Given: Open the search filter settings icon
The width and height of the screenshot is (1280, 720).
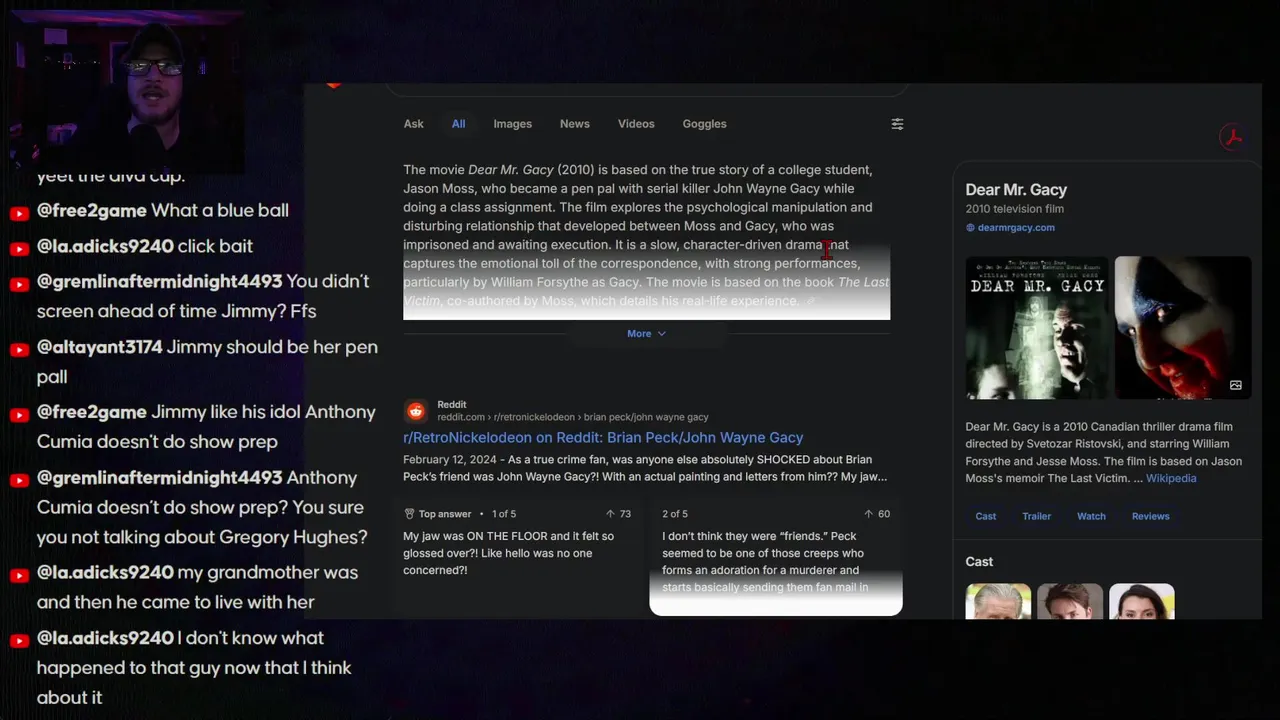Looking at the screenshot, I should click(897, 124).
